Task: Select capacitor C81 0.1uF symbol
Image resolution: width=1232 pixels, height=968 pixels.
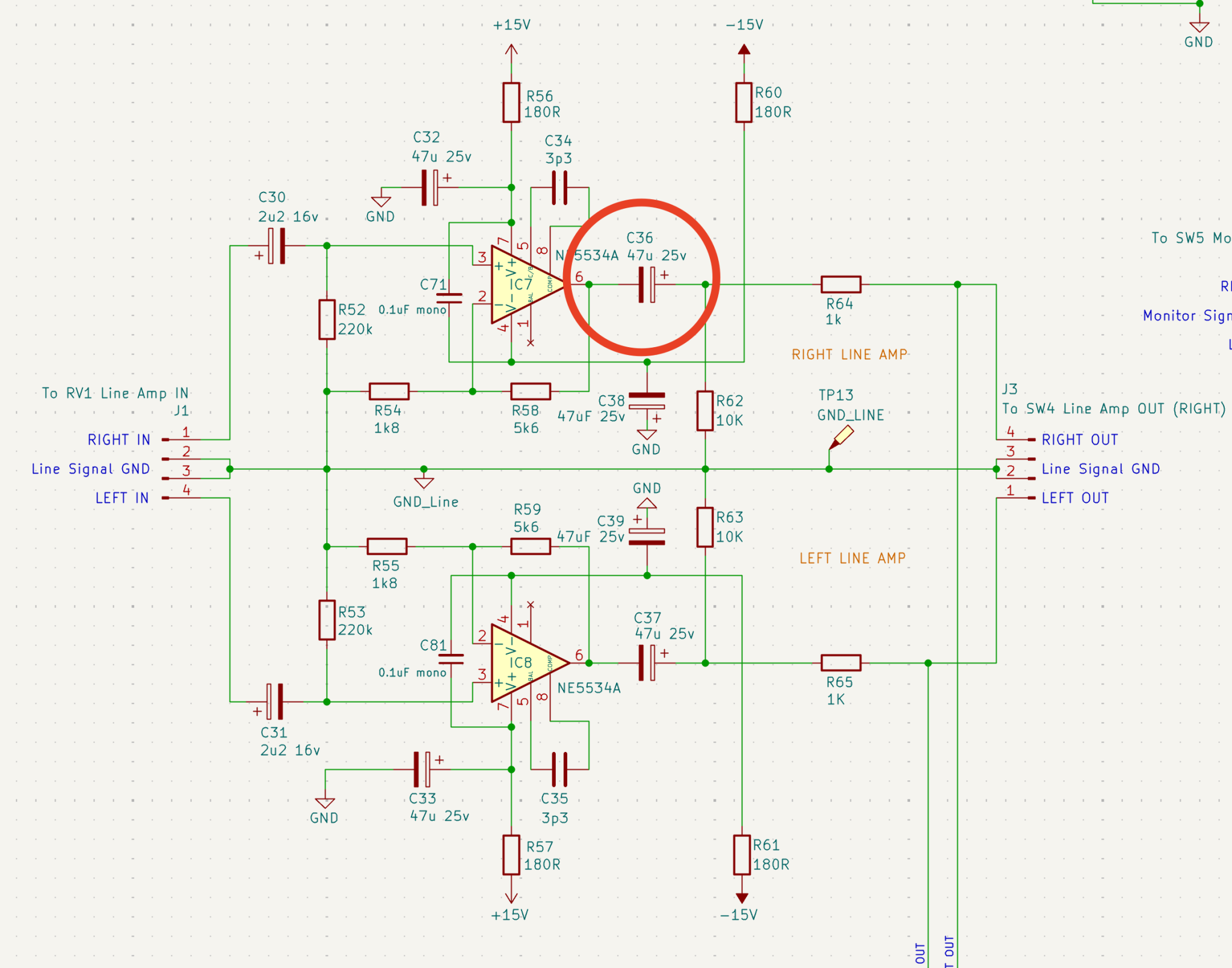Action: (x=451, y=659)
